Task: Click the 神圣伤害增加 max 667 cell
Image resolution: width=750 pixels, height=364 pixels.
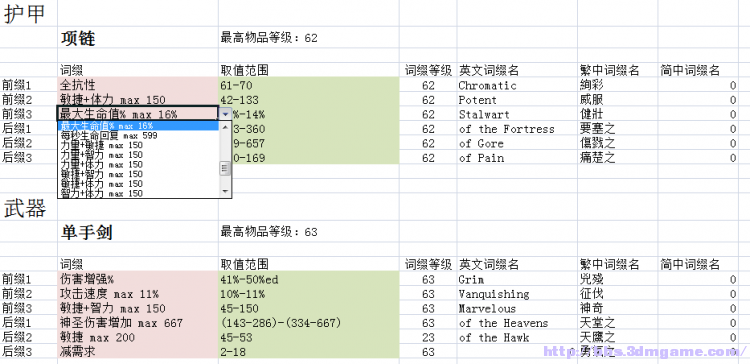Action: tap(138, 323)
